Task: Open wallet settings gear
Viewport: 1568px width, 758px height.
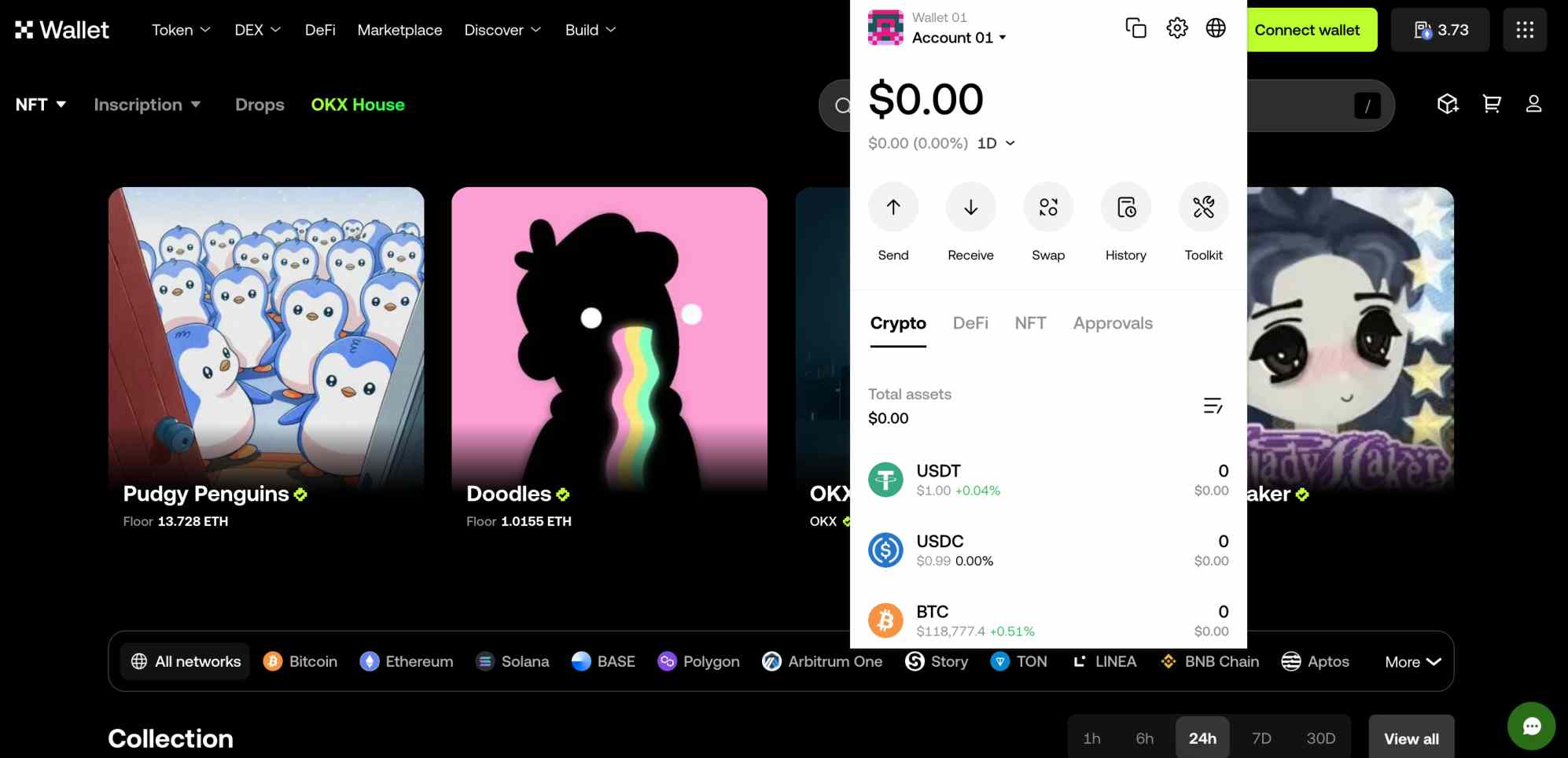Action: 1176,27
